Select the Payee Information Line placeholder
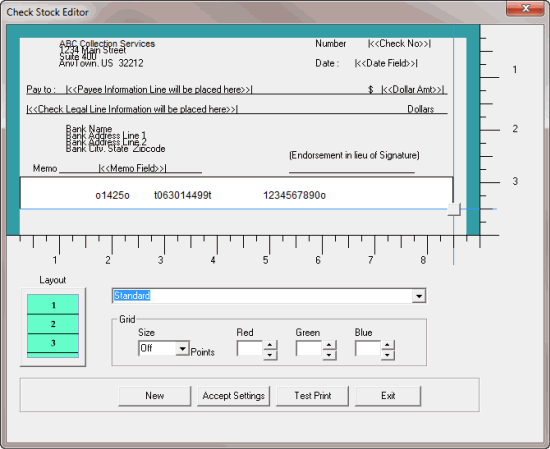 click(x=159, y=89)
